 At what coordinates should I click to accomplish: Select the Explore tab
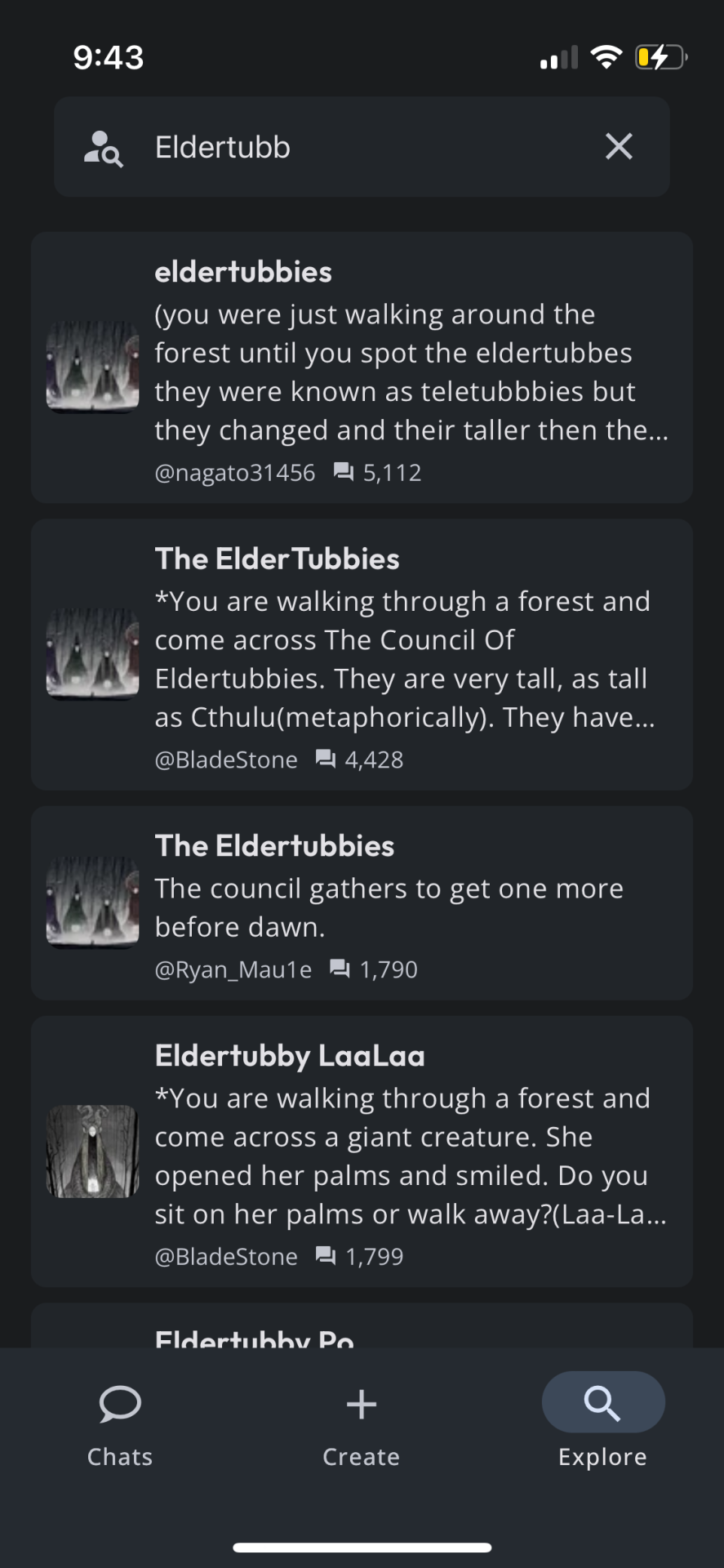pyautogui.click(x=602, y=1421)
